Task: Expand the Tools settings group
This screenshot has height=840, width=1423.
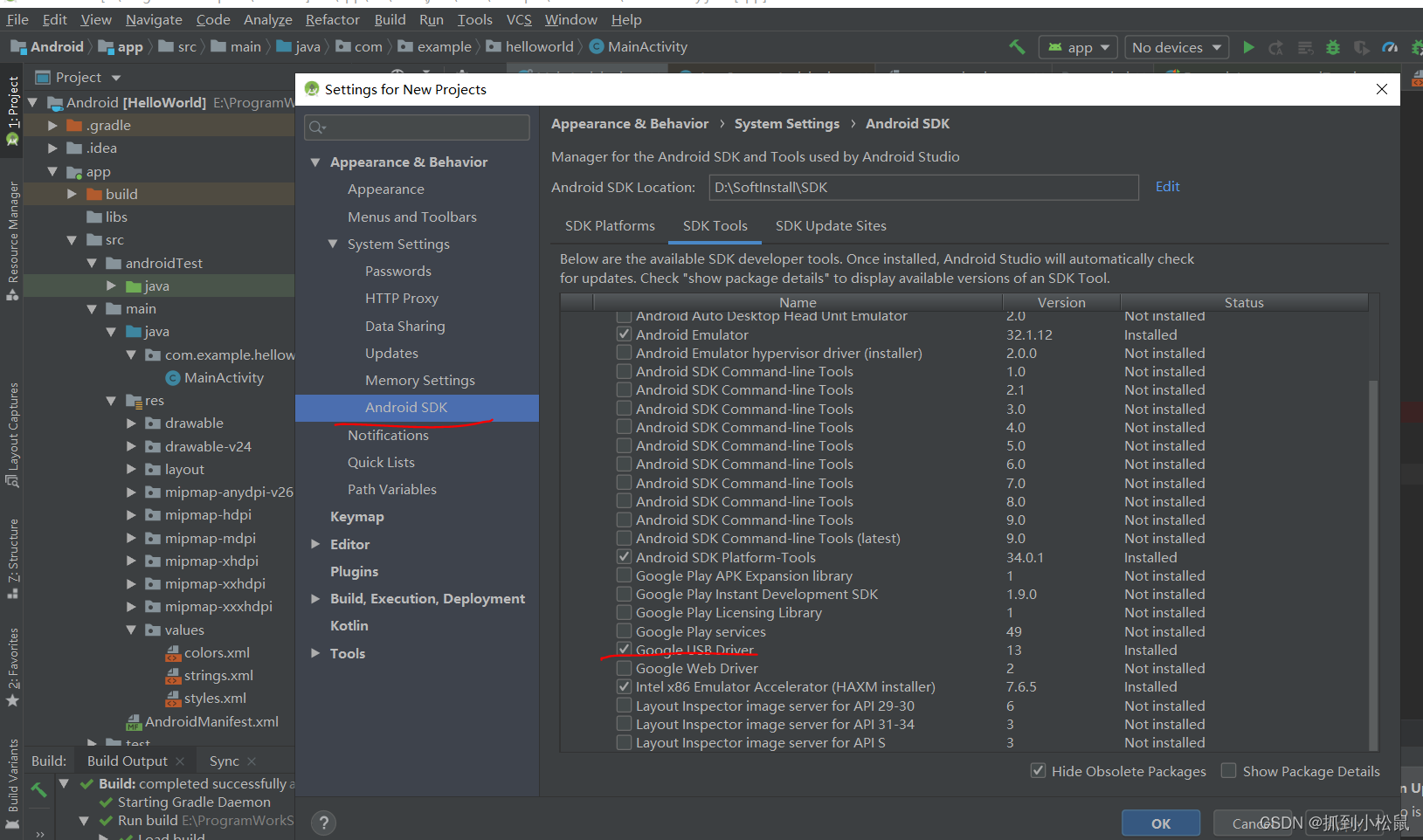Action: pyautogui.click(x=315, y=653)
